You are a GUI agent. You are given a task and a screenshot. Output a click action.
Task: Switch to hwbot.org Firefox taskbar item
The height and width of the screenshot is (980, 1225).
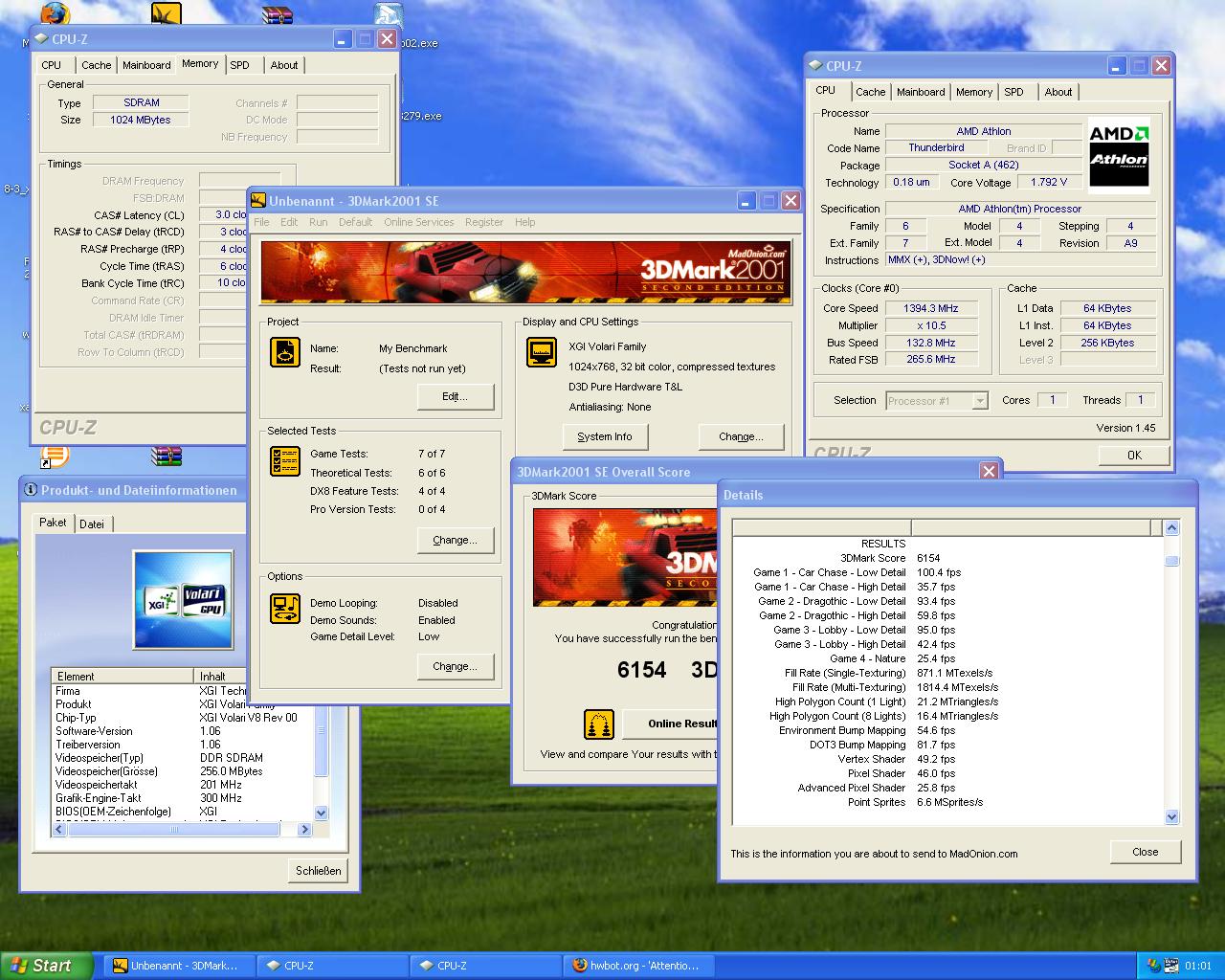636,966
